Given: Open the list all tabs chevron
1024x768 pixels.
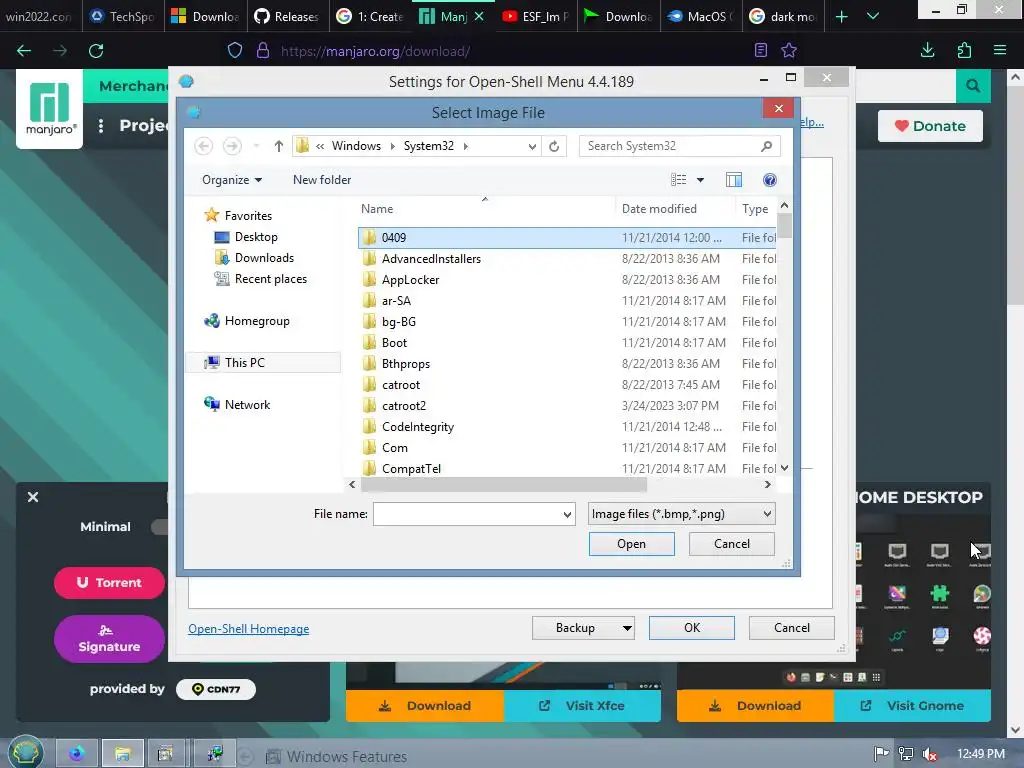Looking at the screenshot, I should (872, 16).
